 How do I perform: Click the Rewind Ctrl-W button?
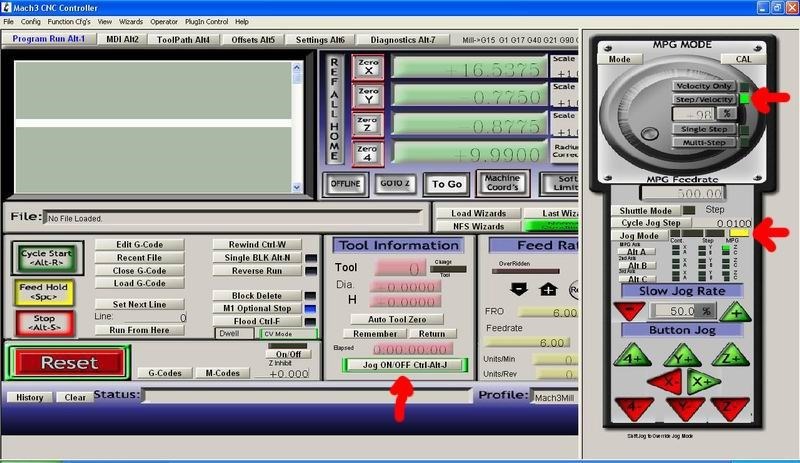[257, 245]
